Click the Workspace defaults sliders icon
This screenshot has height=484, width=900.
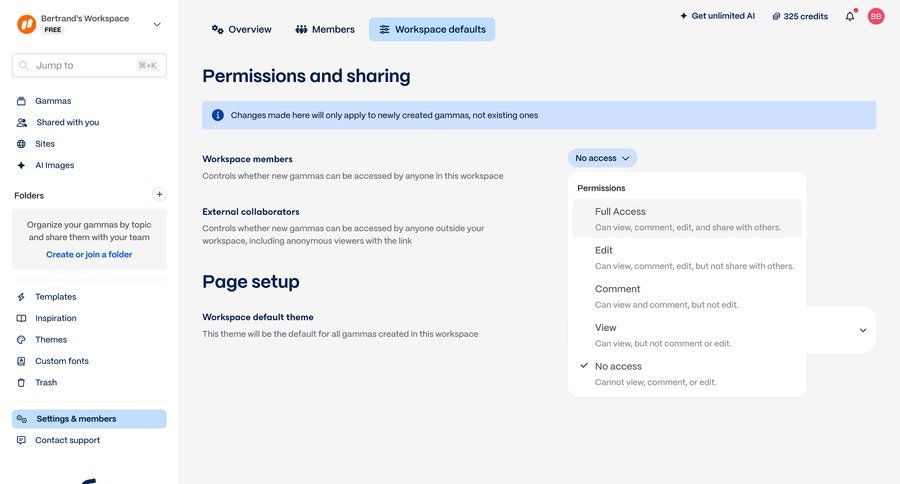tap(385, 29)
